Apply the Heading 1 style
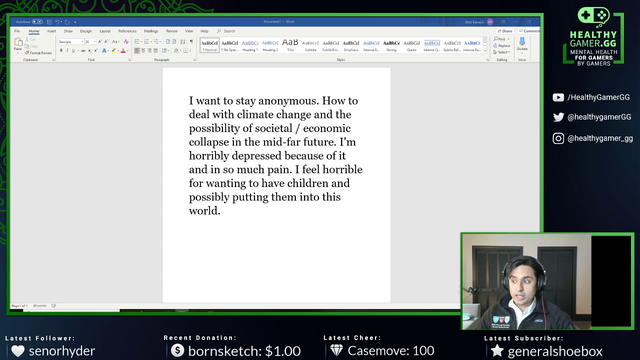 click(x=250, y=45)
